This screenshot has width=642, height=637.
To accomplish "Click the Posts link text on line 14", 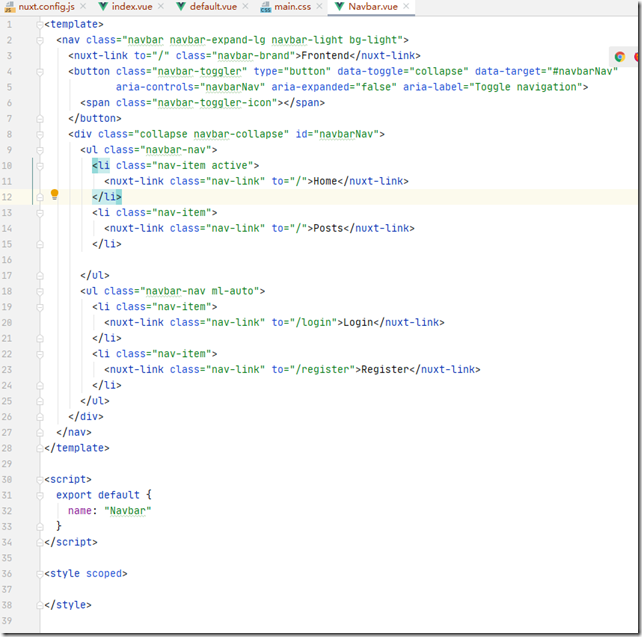I will coord(328,228).
